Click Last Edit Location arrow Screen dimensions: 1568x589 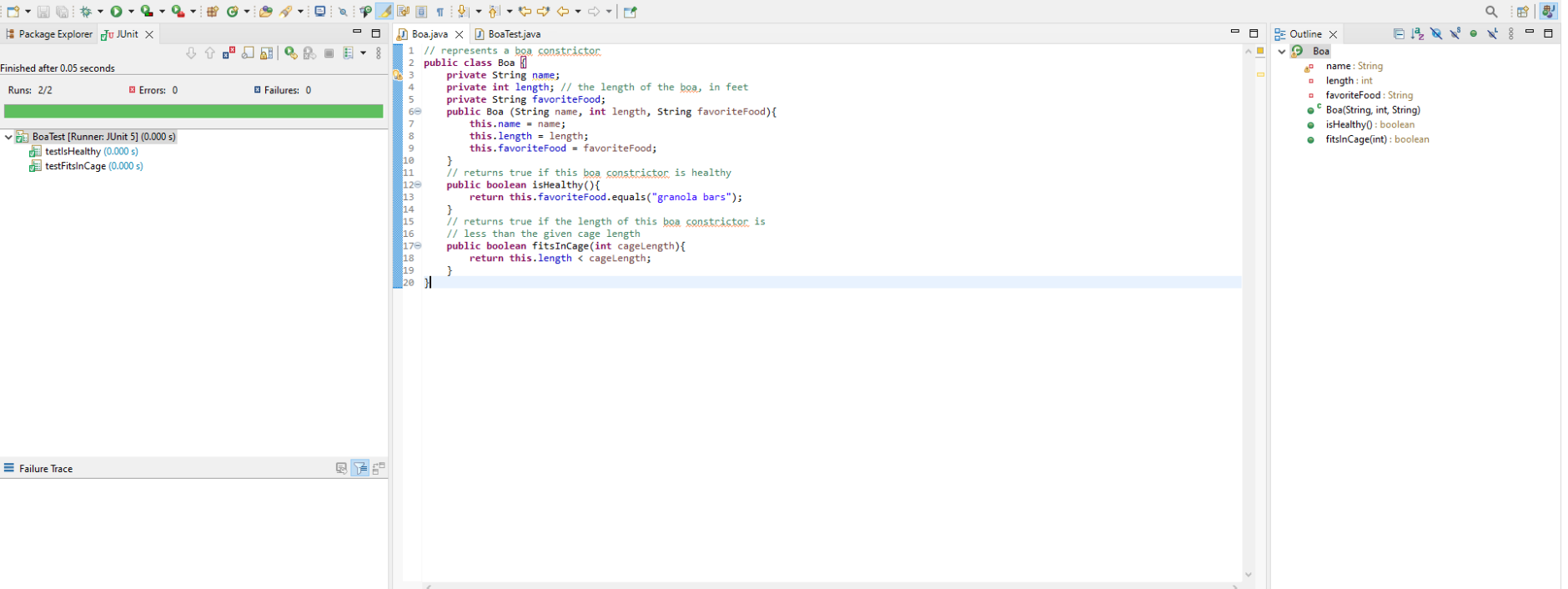click(x=525, y=12)
